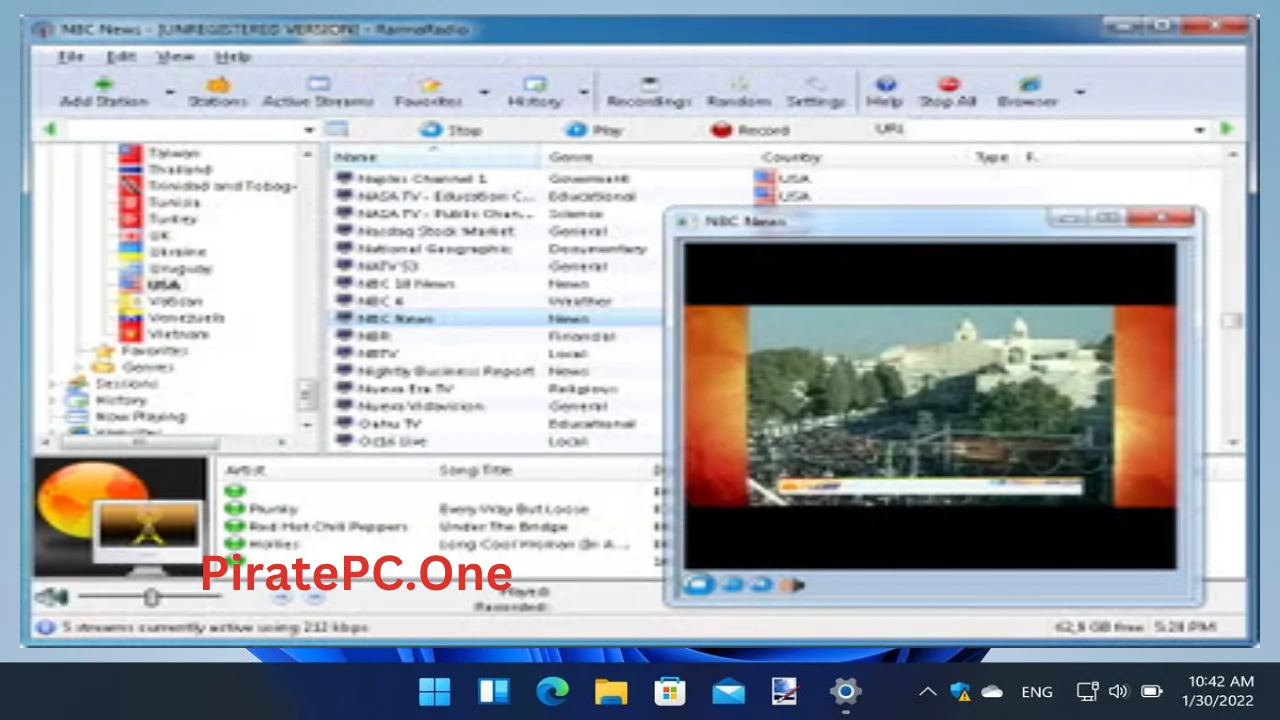1280x720 pixels.
Task: Select Venezuela in the country tree
Action: [x=186, y=317]
